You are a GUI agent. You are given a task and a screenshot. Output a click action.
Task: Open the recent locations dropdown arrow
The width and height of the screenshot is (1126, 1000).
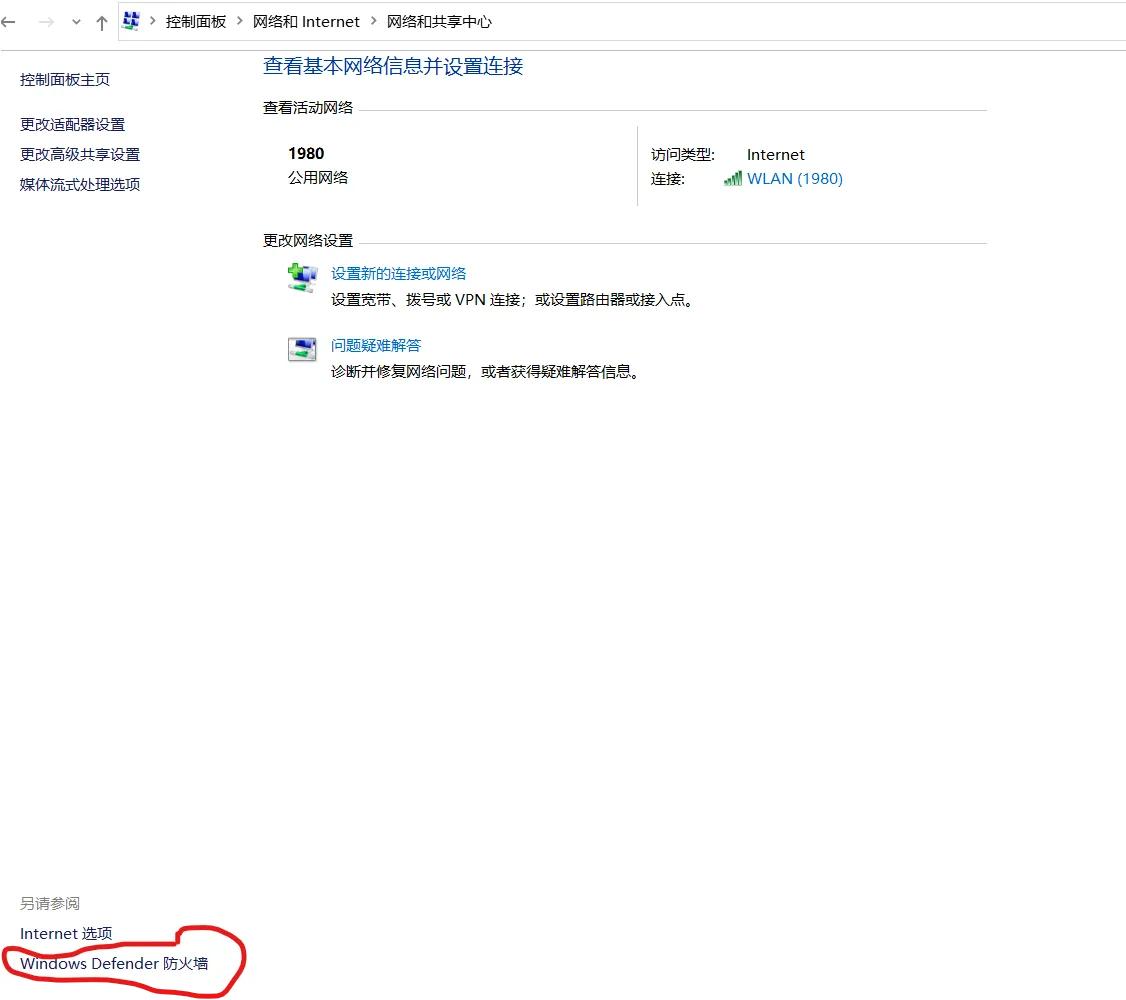pyautogui.click(x=76, y=22)
